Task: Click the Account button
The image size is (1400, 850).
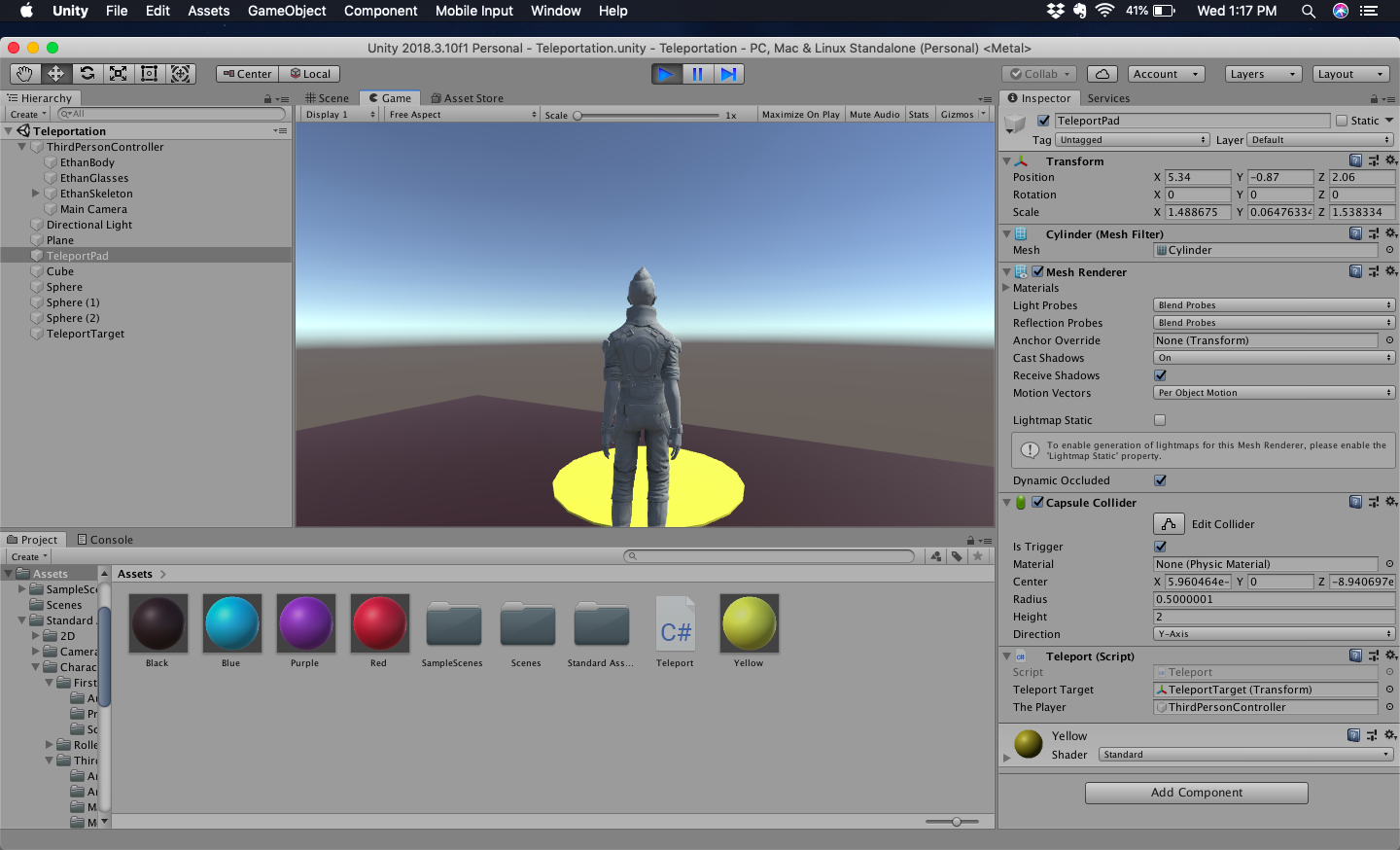Action: [x=1166, y=74]
